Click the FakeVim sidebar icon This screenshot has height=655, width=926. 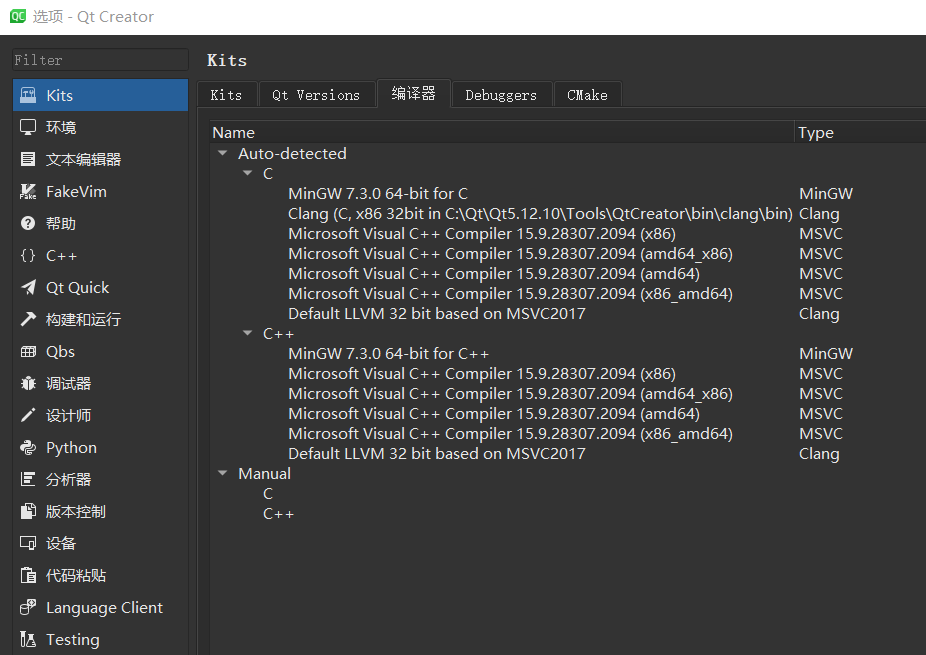[x=28, y=191]
